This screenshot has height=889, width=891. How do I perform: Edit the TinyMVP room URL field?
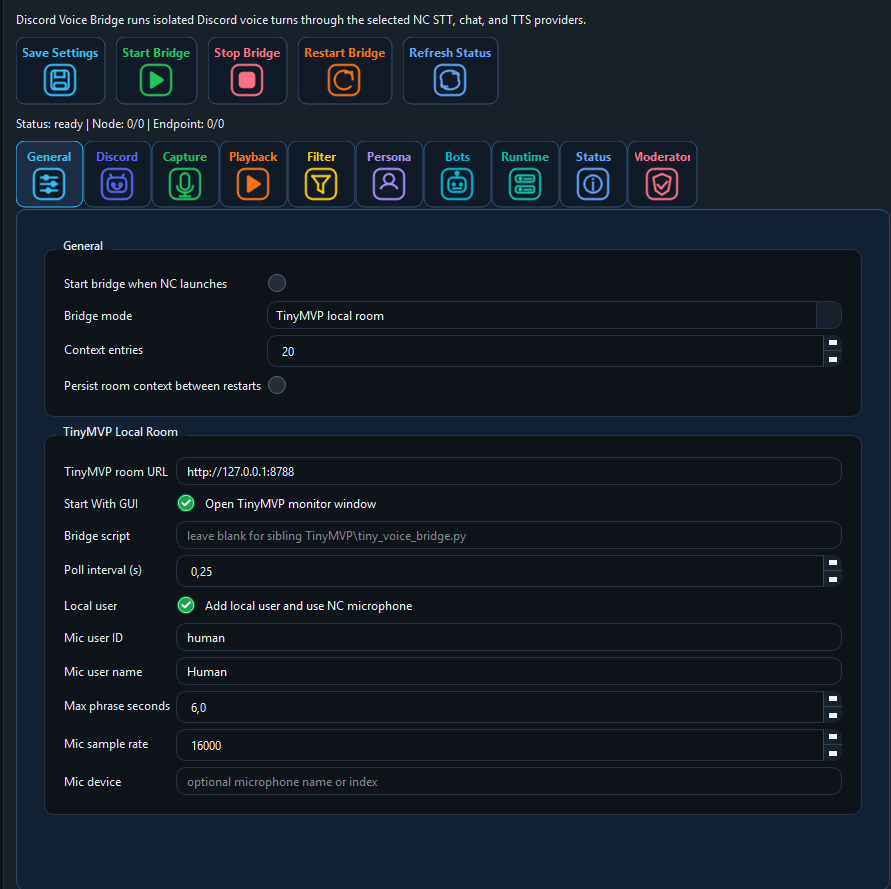point(509,471)
